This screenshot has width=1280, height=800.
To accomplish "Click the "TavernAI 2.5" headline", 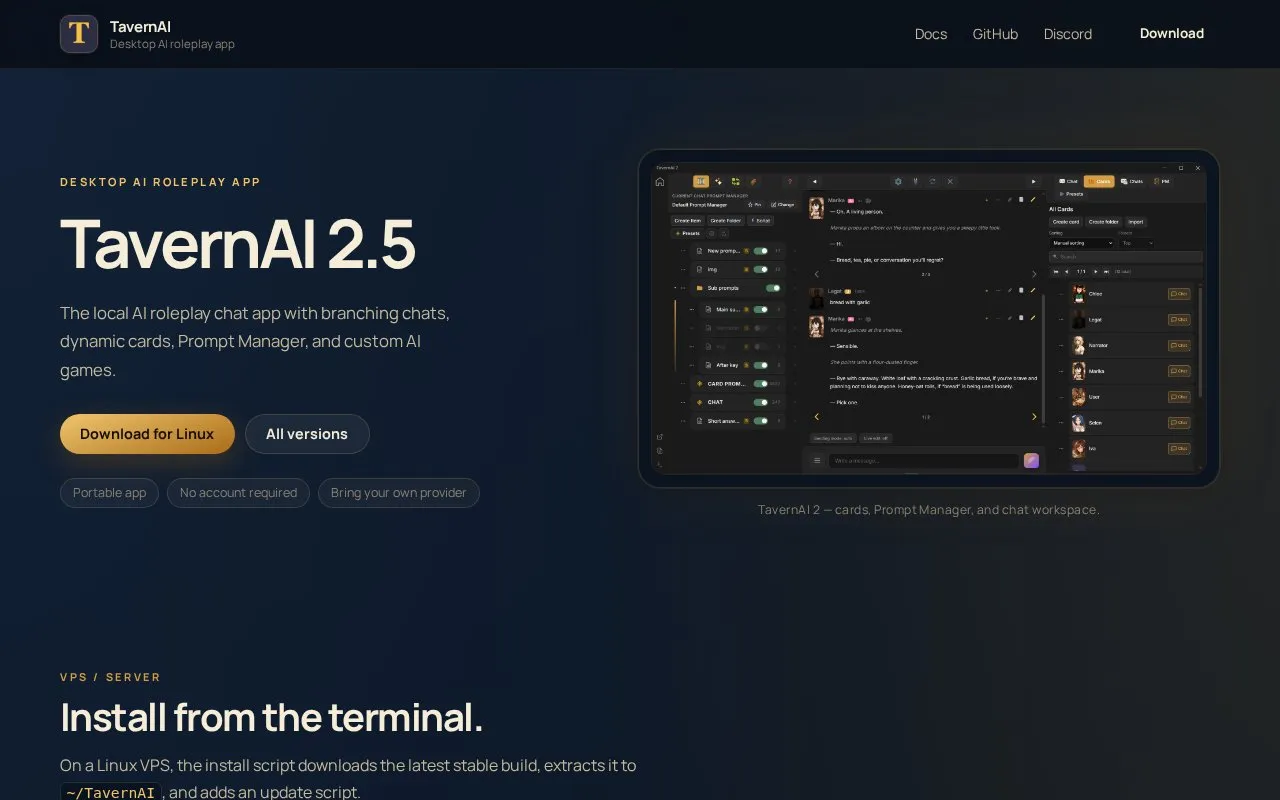I will click(237, 244).
